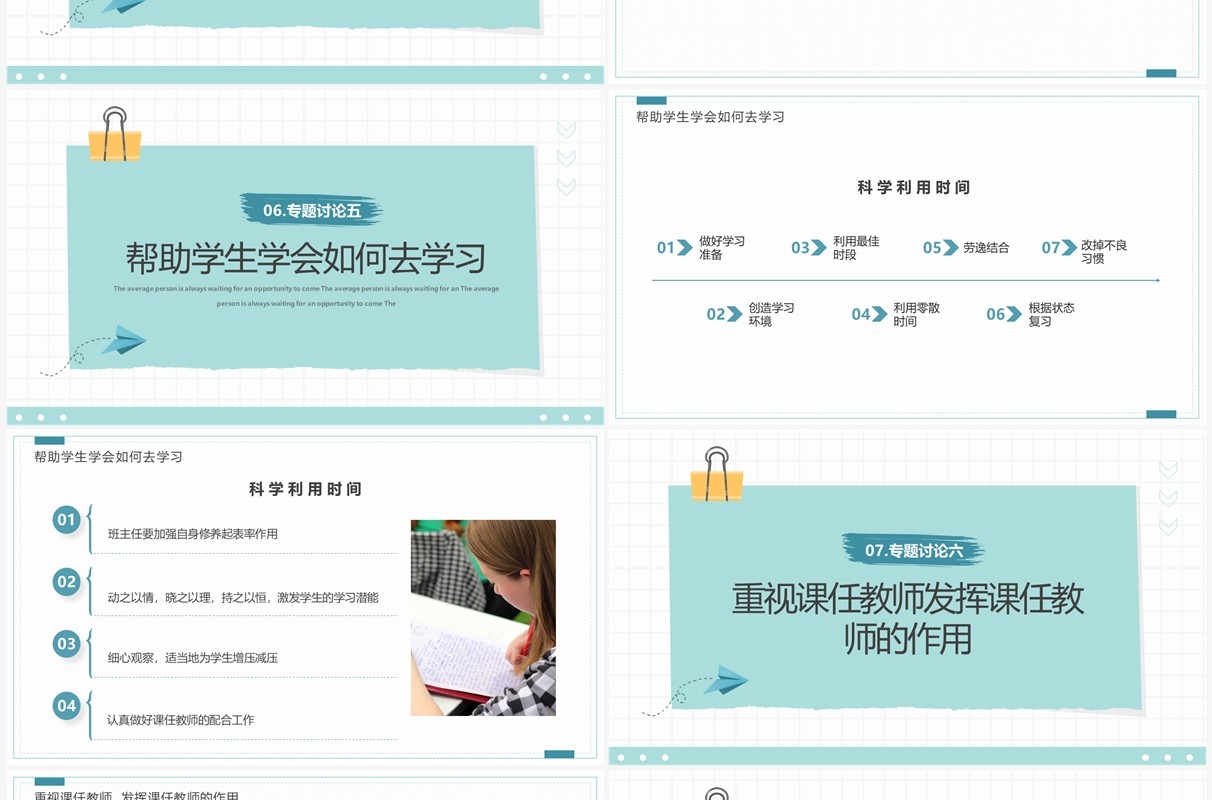Click the 科学利用时间 heading on the timeline slide
This screenshot has width=1212, height=800.
click(914, 187)
